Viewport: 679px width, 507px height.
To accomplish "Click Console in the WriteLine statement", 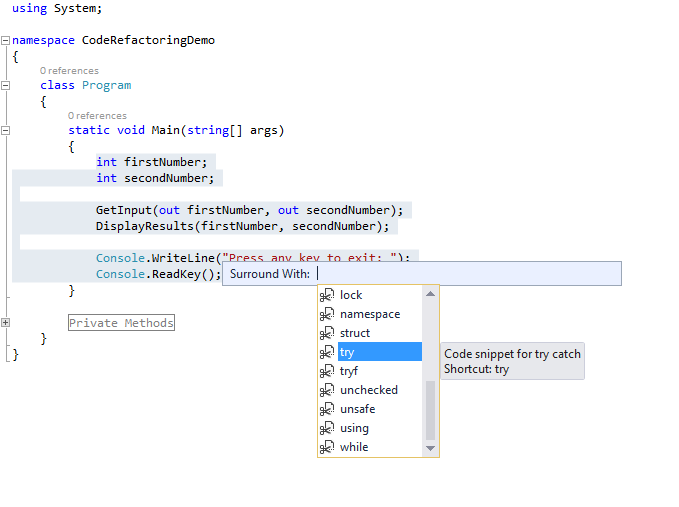I will (120, 258).
